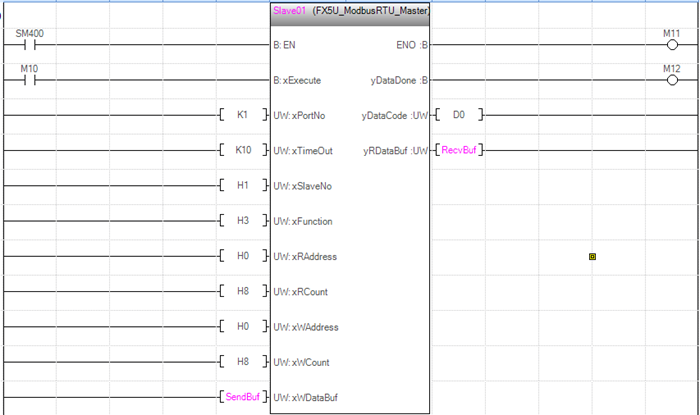Click the H8 value for xWCount
Image resolution: width=700 pixels, height=415 pixels.
click(x=242, y=362)
